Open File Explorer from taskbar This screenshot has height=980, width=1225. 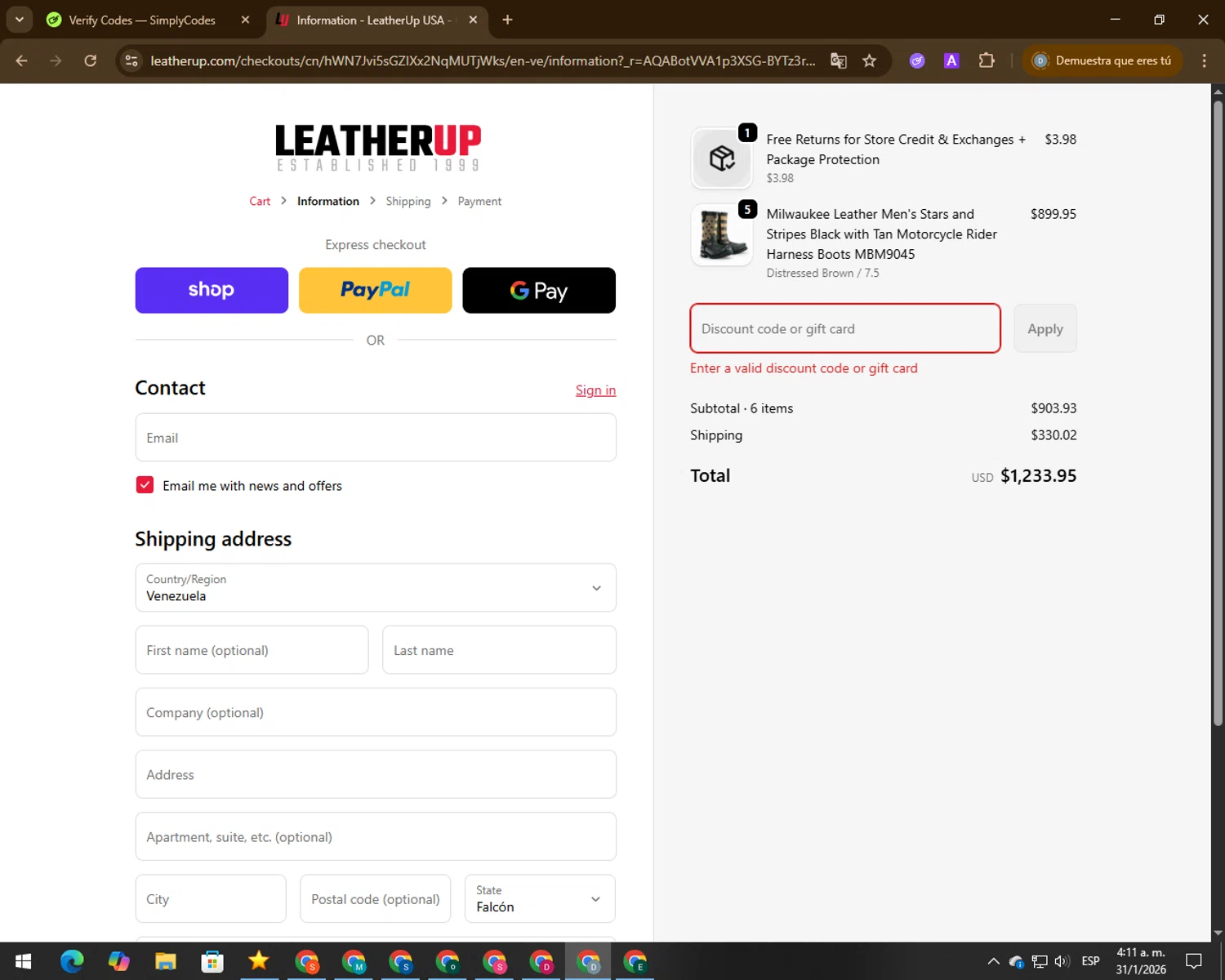click(166, 961)
